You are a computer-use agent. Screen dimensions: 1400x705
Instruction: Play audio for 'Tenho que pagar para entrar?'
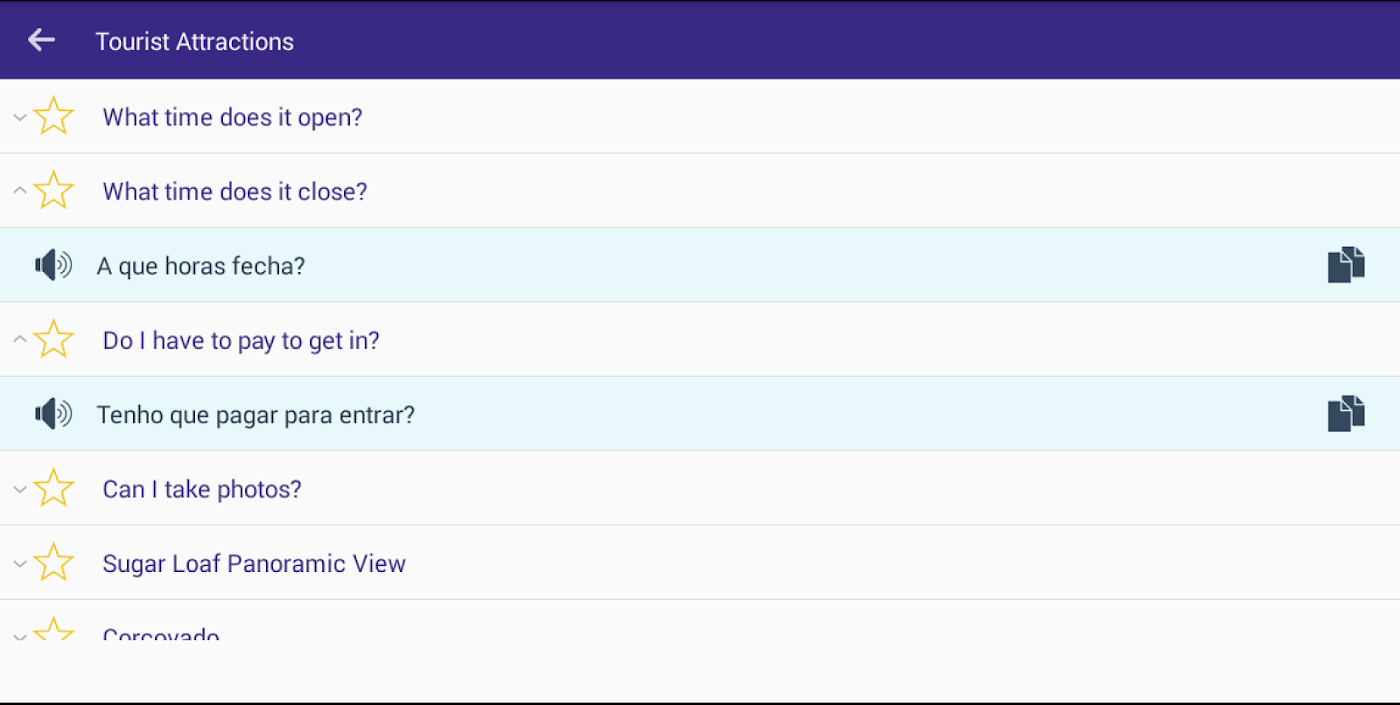pos(53,414)
